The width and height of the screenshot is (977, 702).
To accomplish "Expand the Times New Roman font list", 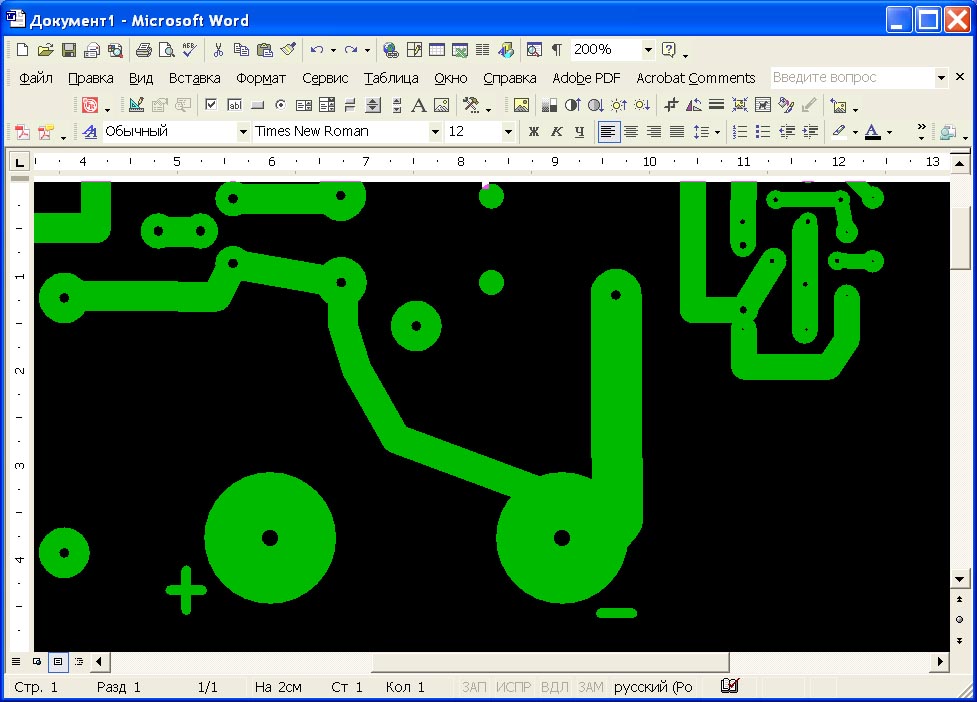I will 435,131.
